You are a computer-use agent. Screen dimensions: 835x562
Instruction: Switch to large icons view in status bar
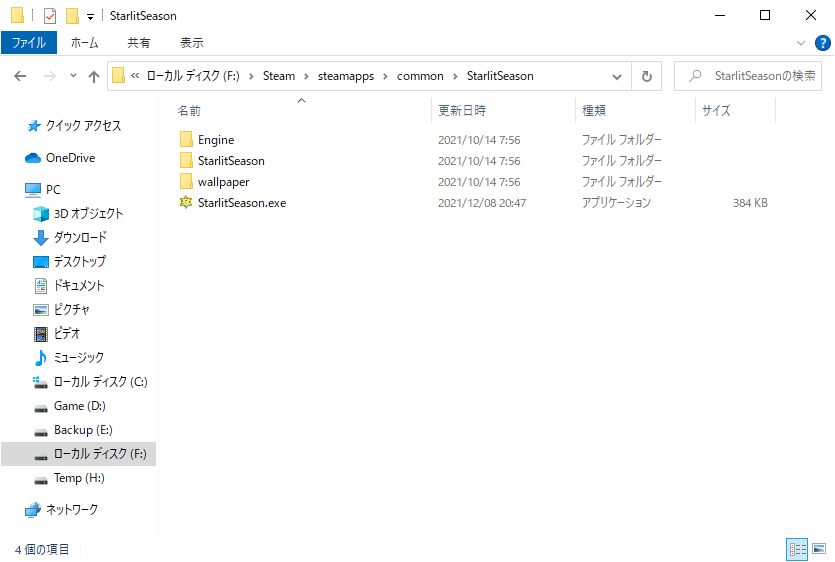(819, 549)
